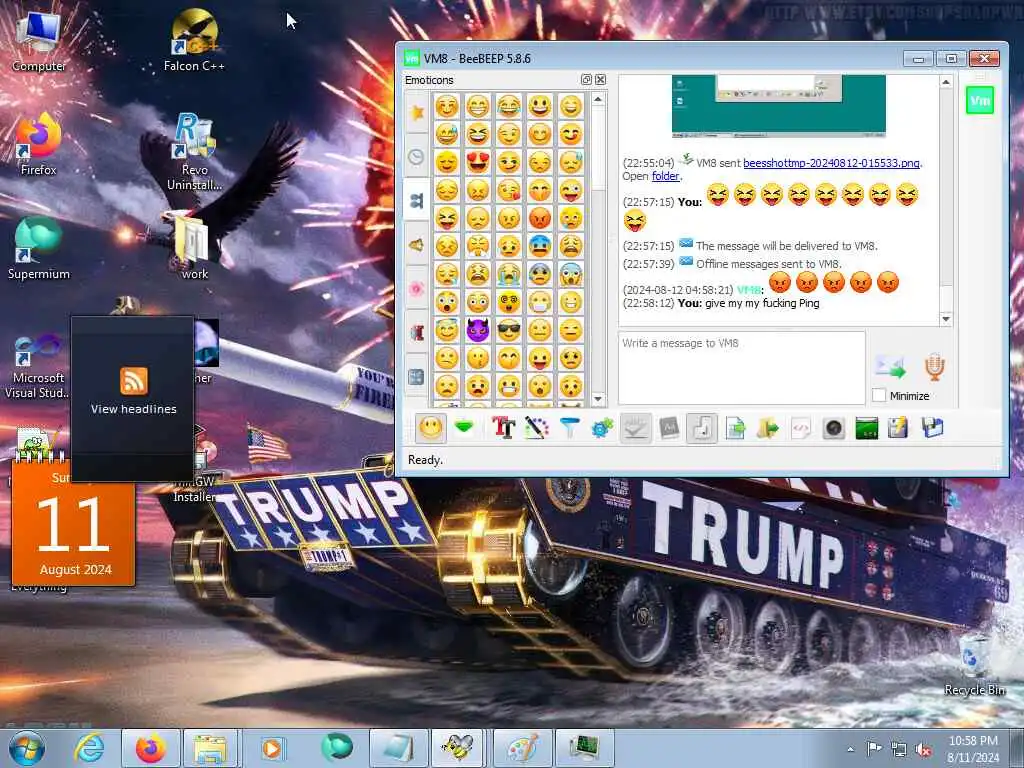Viewport: 1024px width, 768px height.
Task: Switch to the recent clock emoticon tab
Action: (417, 157)
